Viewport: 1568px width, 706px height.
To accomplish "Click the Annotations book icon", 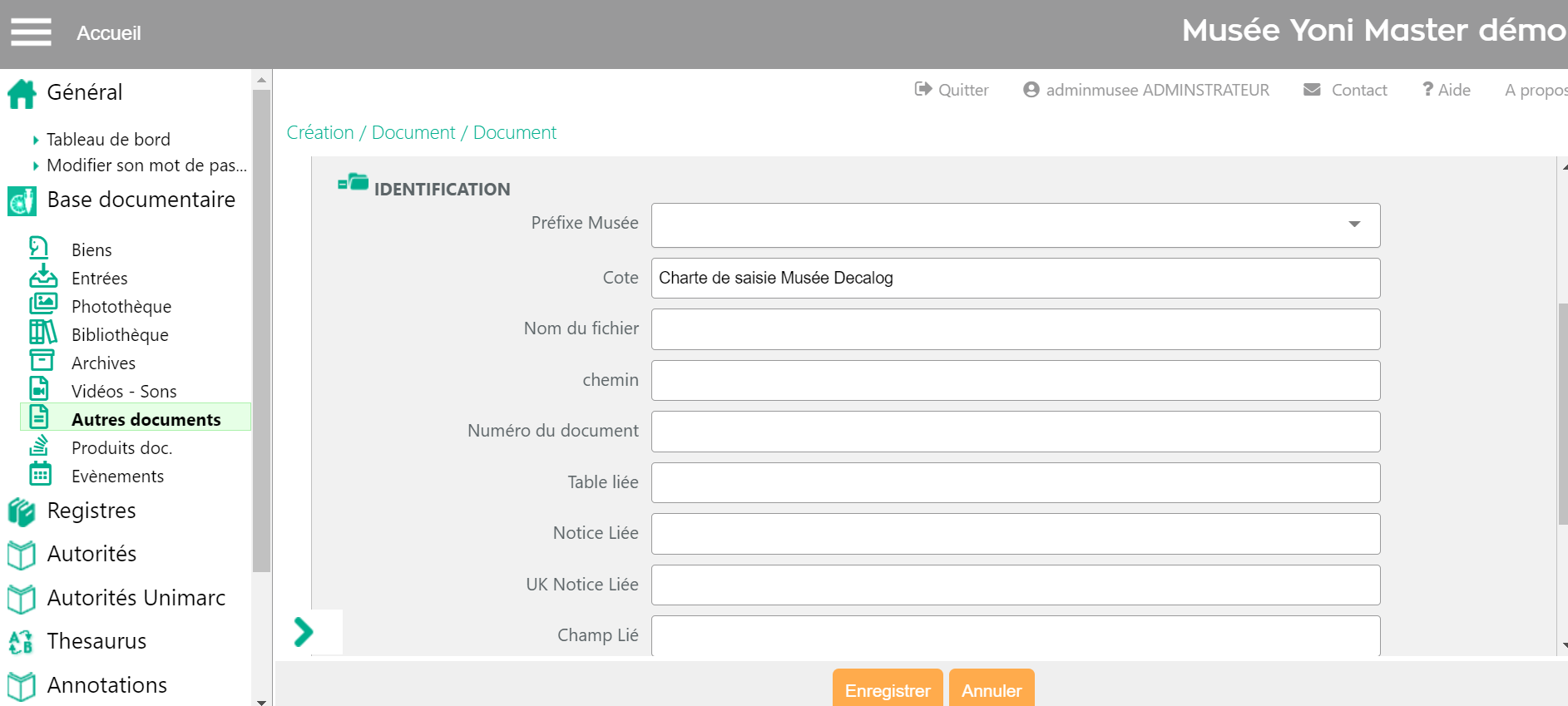I will (x=22, y=686).
